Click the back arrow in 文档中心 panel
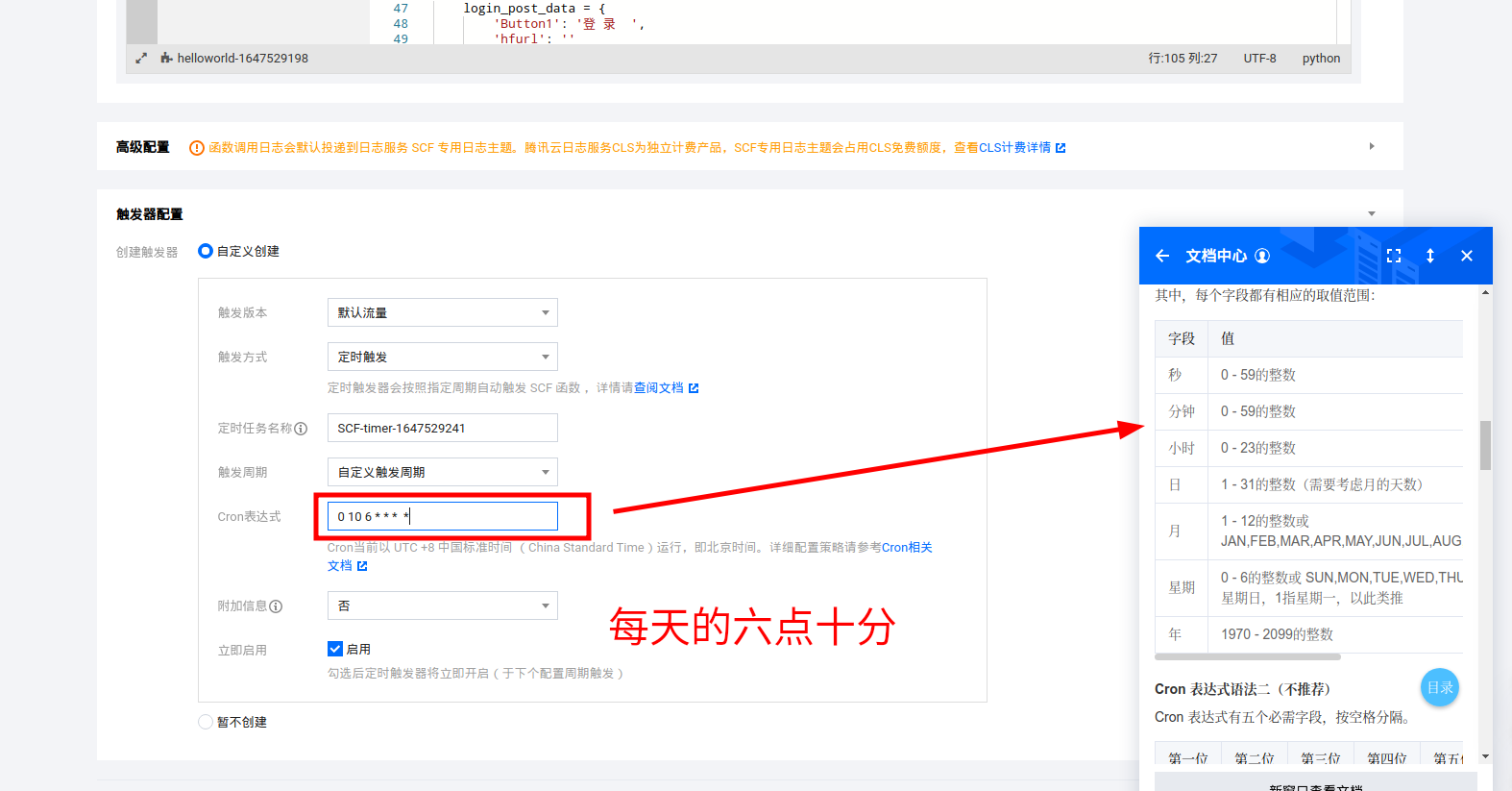The width and height of the screenshot is (1512, 791). pos(1162,256)
